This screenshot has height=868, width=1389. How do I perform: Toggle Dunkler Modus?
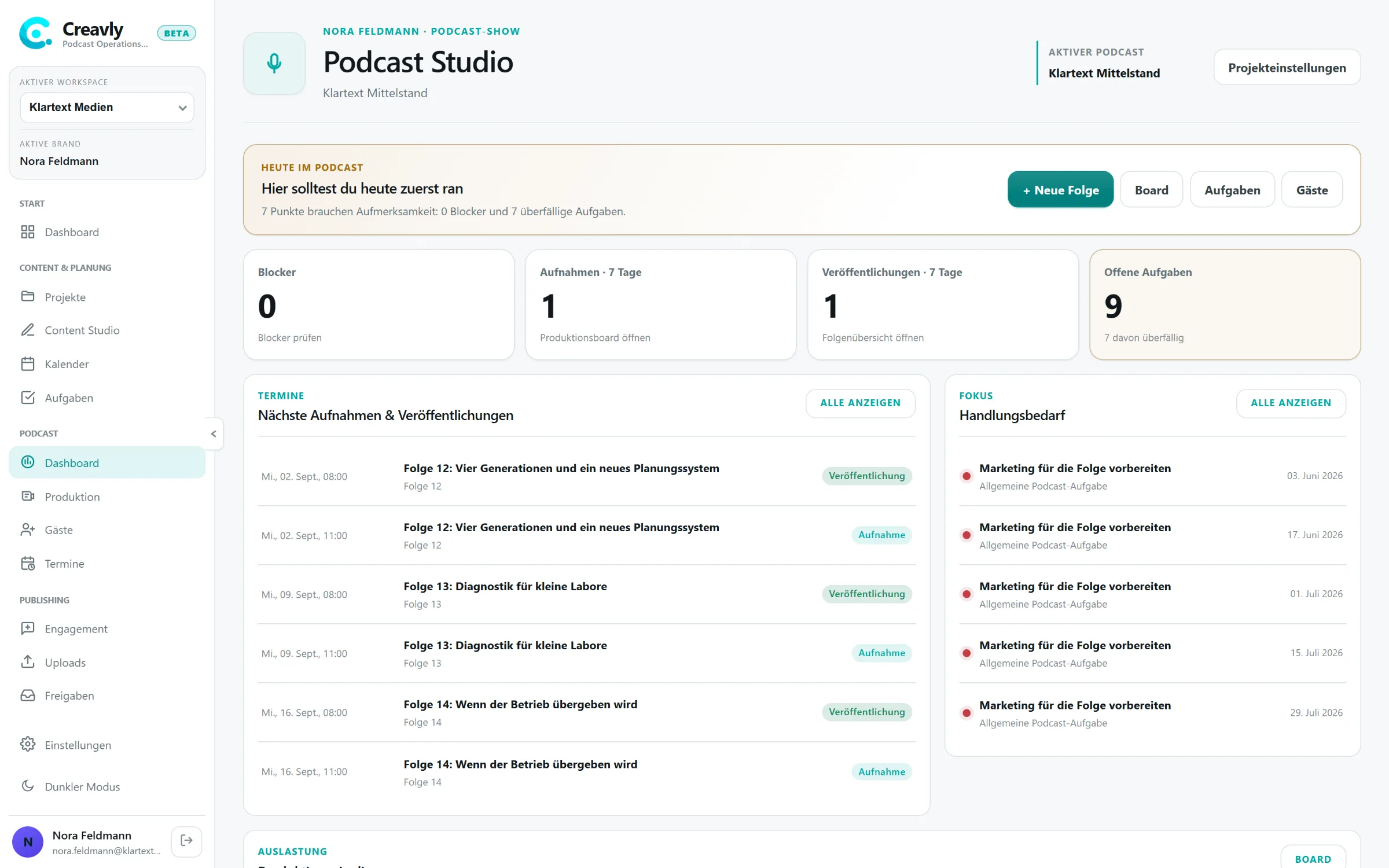(107, 786)
